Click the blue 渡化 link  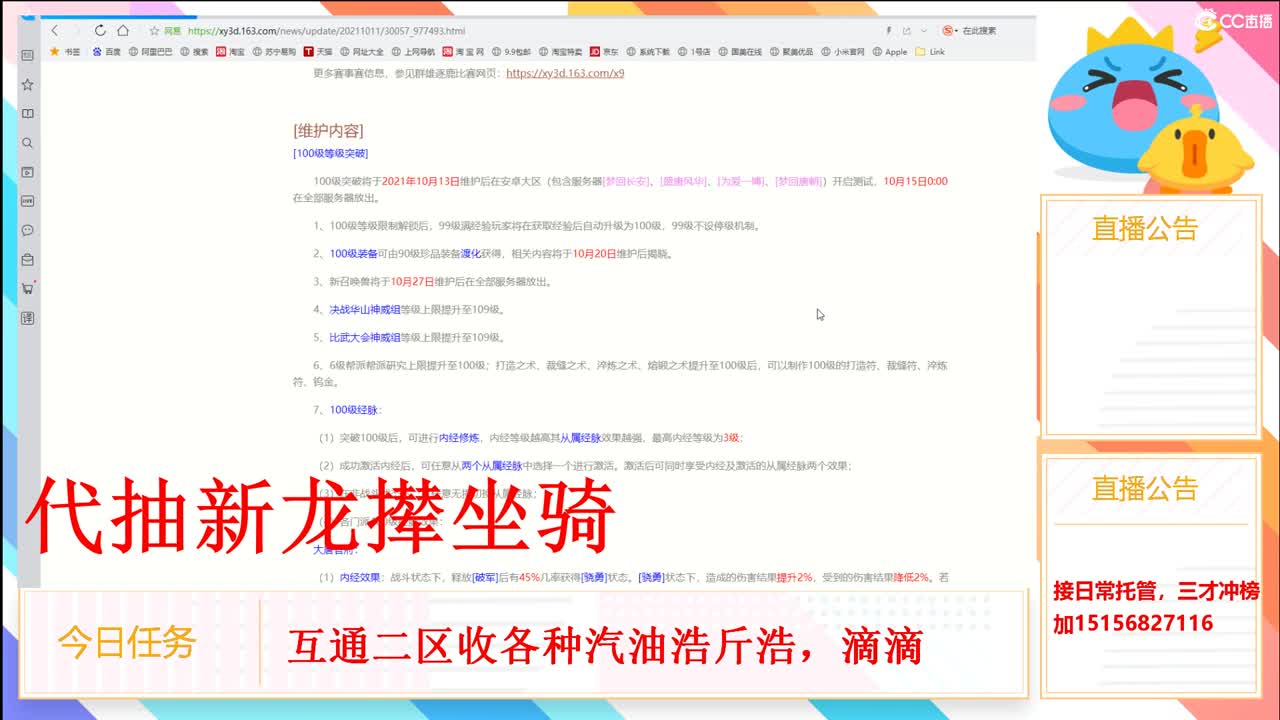pyautogui.click(x=471, y=253)
